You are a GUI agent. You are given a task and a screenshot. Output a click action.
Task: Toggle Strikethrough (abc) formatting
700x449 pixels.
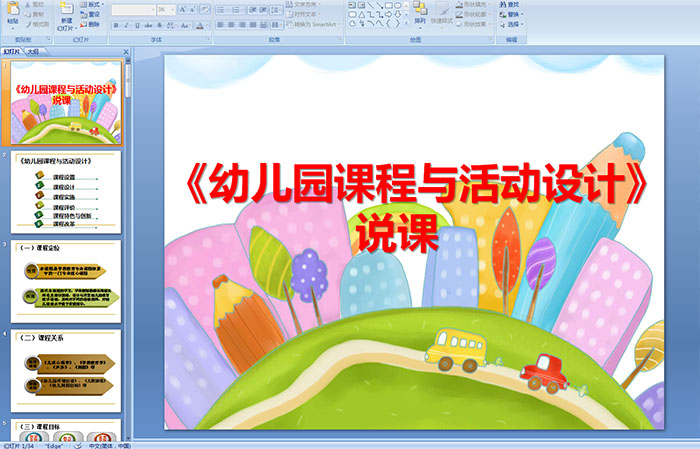pyautogui.click(x=148, y=25)
